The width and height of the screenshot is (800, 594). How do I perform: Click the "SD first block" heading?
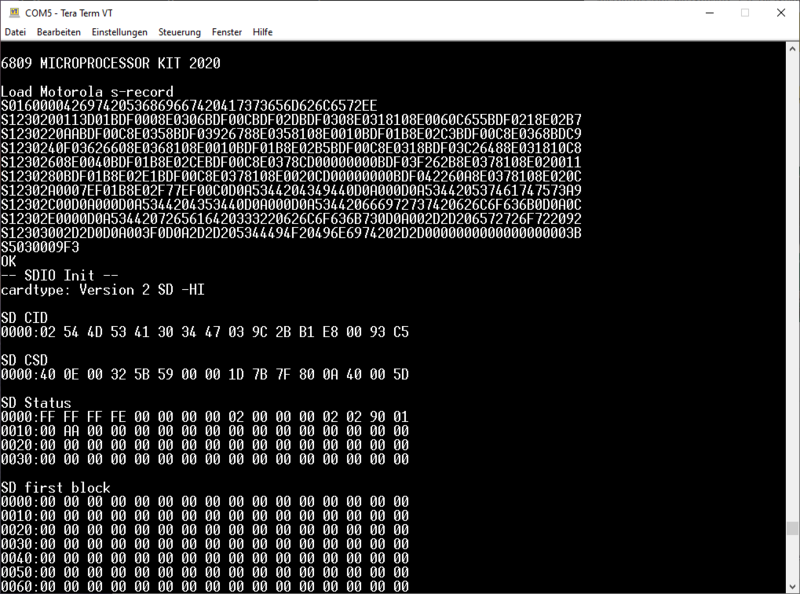[55, 488]
